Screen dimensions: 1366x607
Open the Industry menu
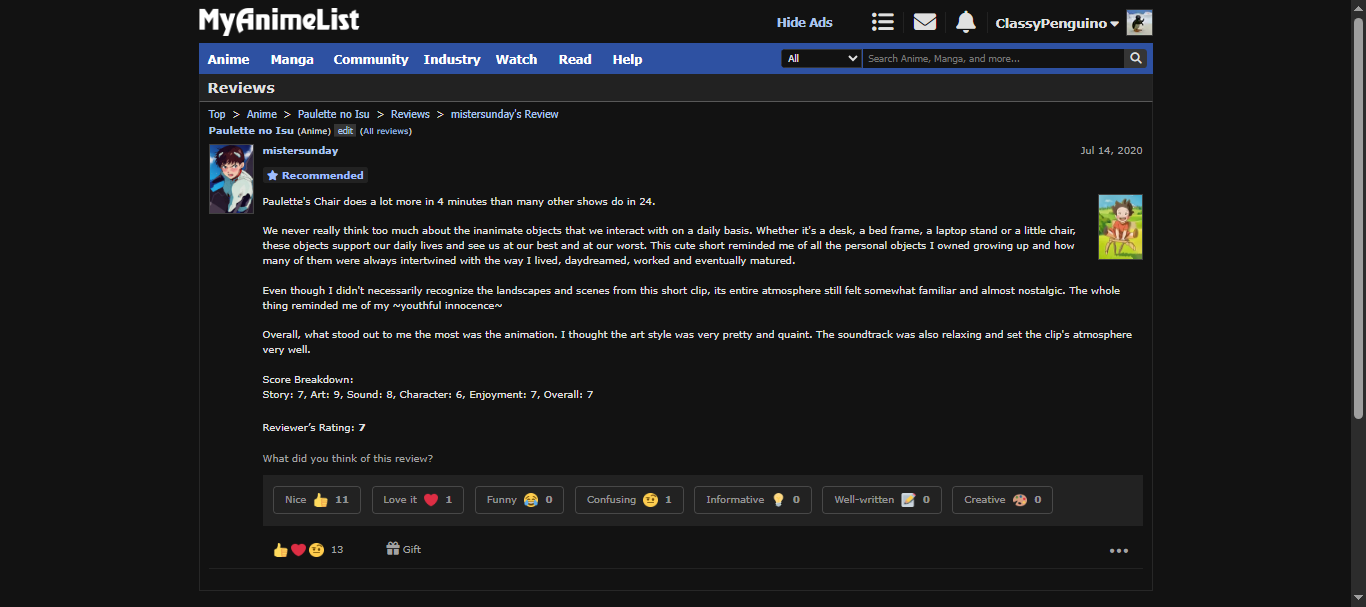452,59
